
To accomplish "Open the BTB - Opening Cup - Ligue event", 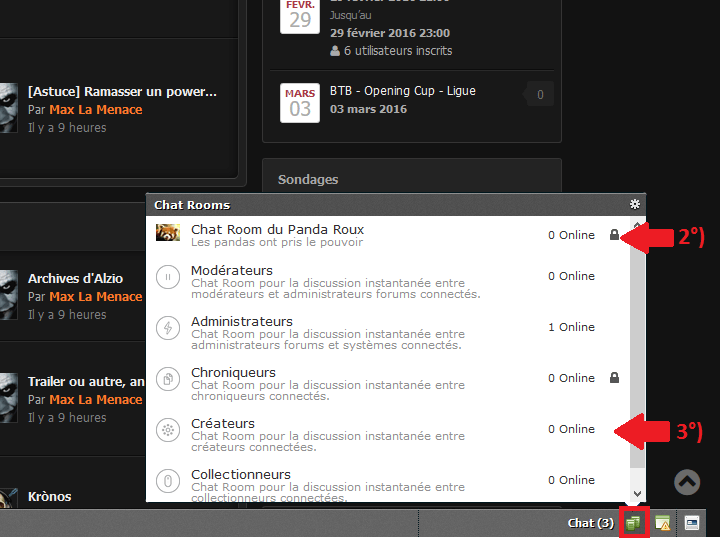I will point(403,91).
